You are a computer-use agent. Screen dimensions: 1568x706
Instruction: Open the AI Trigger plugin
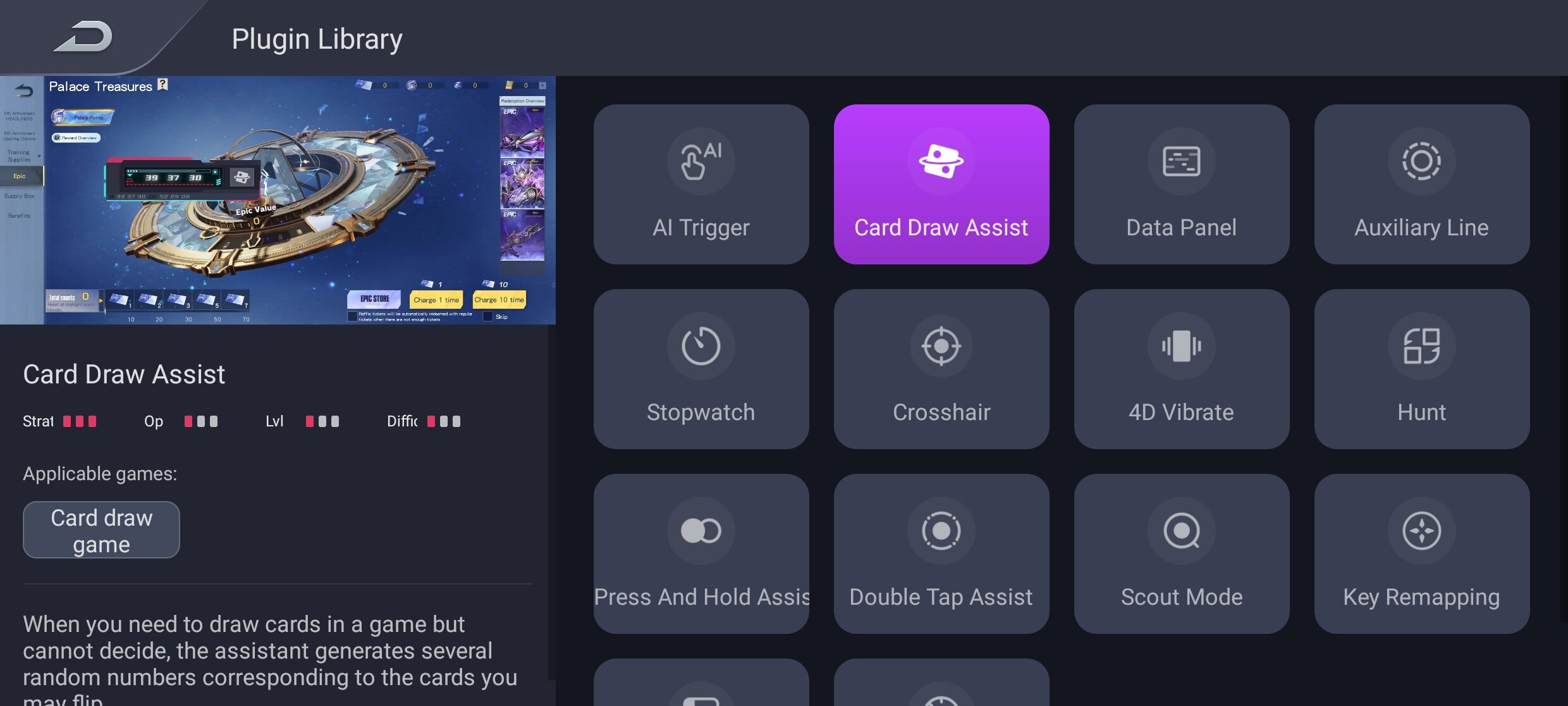click(x=701, y=184)
